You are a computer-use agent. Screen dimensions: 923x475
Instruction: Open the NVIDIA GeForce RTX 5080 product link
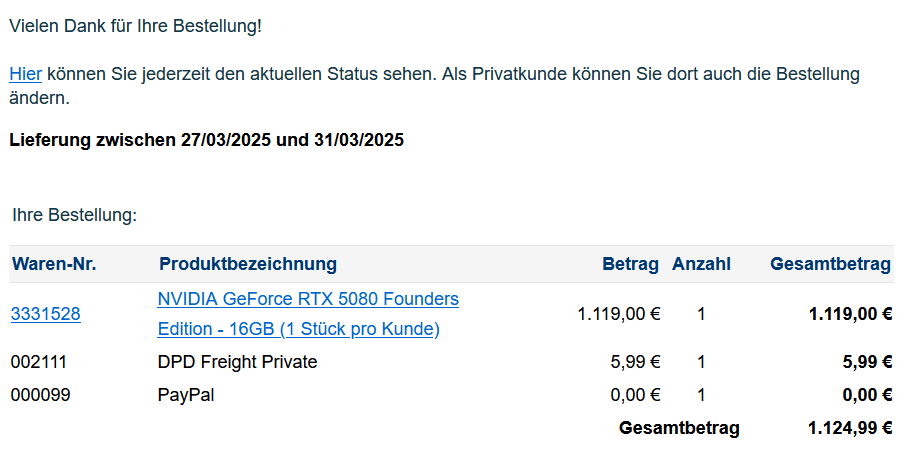[x=308, y=299]
